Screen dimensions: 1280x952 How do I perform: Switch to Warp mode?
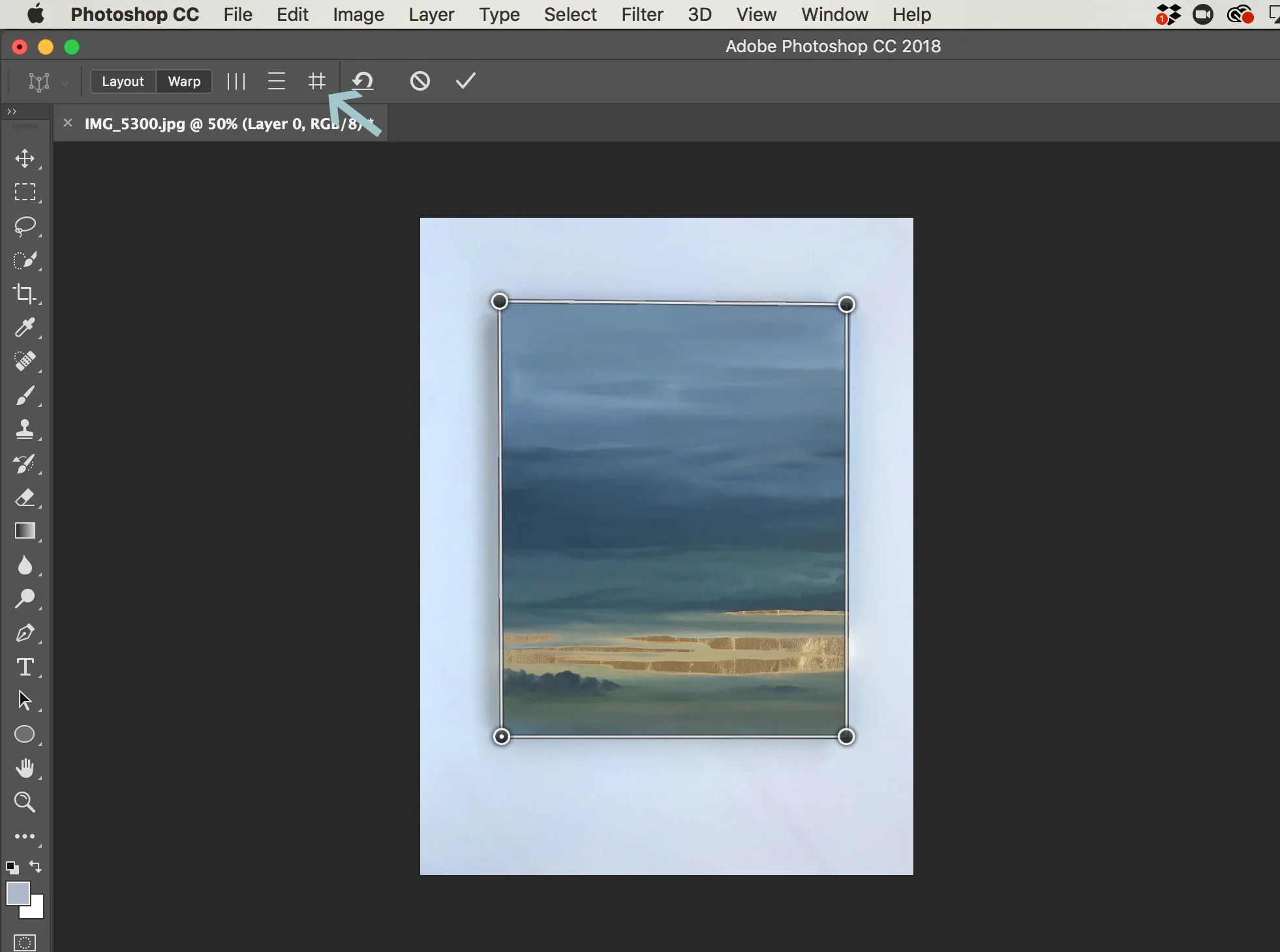pyautogui.click(x=184, y=82)
